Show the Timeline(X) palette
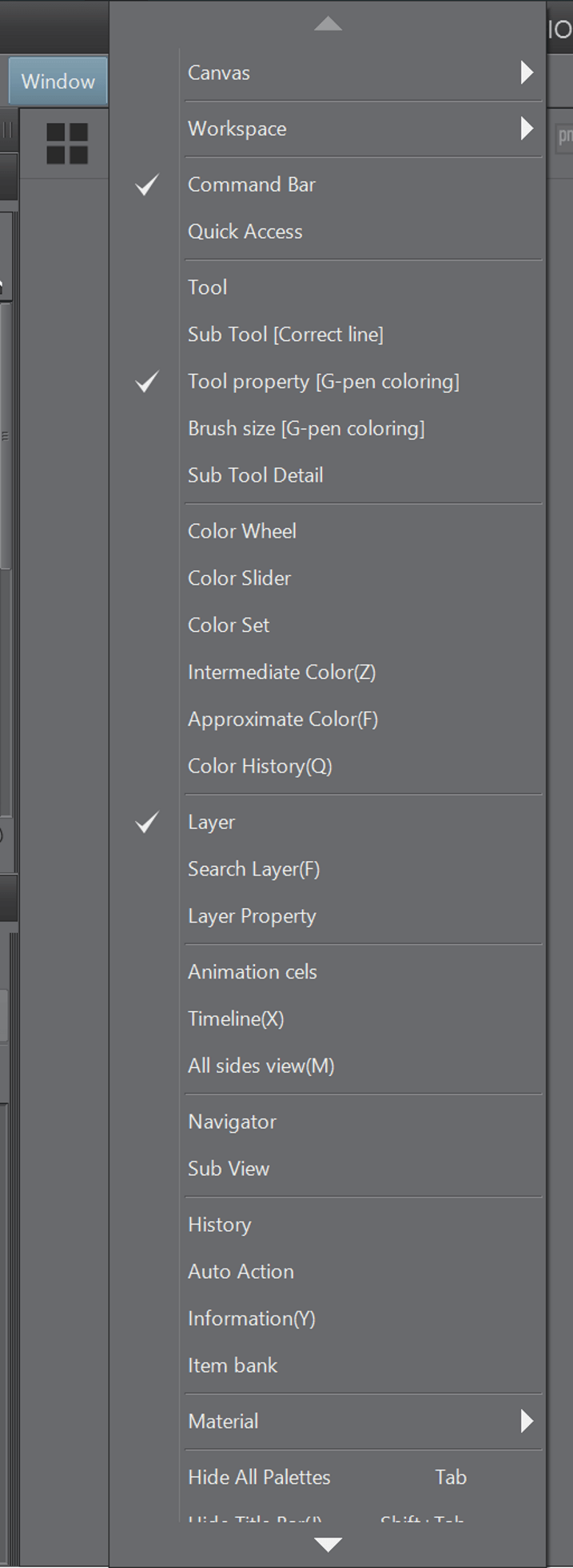 (x=236, y=1018)
